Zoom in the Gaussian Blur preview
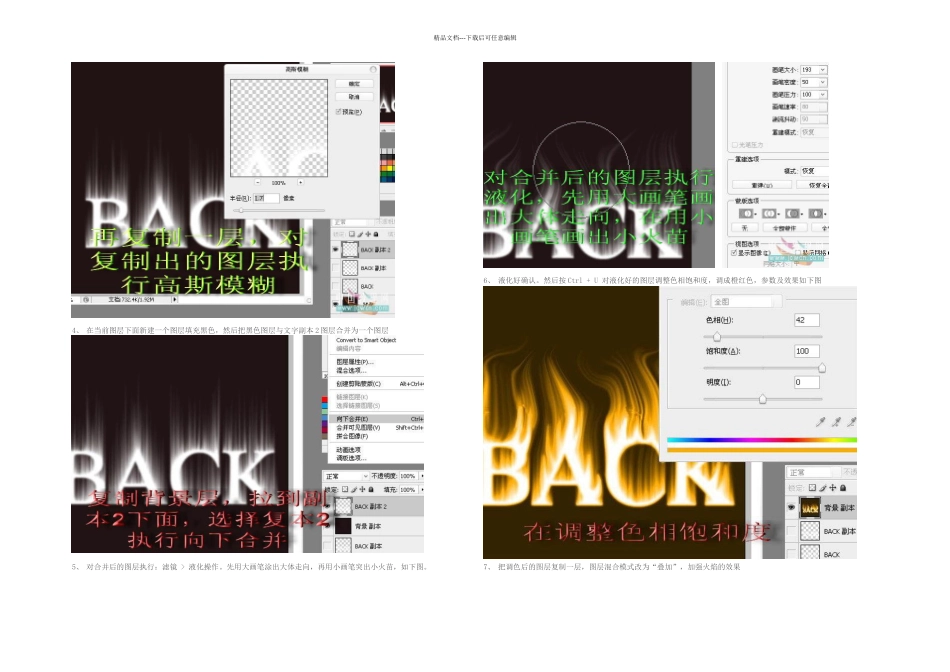Screen dimensions: 950x672 (300, 182)
